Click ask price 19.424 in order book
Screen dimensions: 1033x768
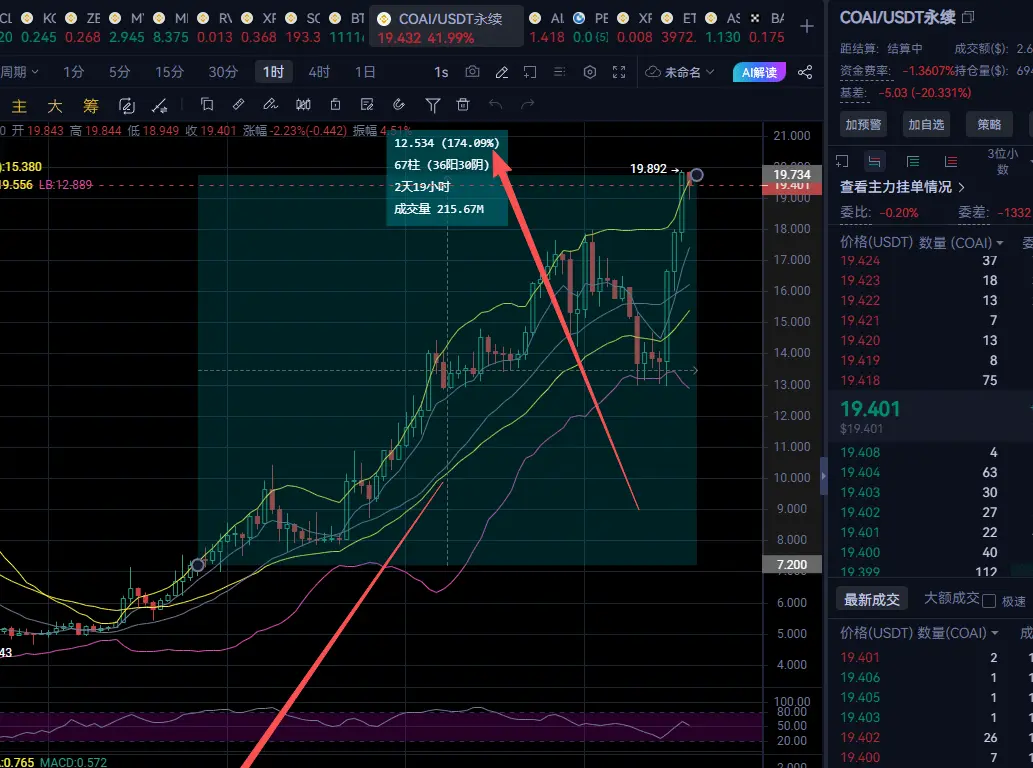pyautogui.click(x=860, y=261)
